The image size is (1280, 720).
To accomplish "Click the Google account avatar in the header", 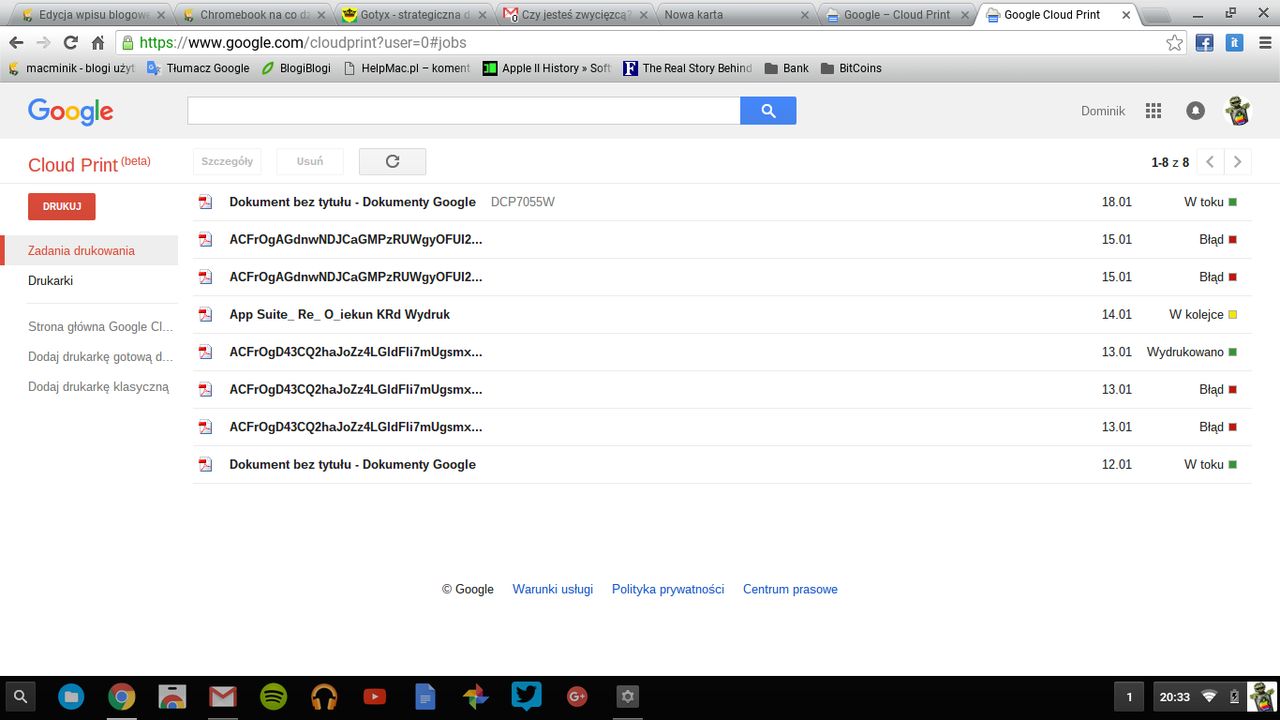I will tap(1238, 111).
